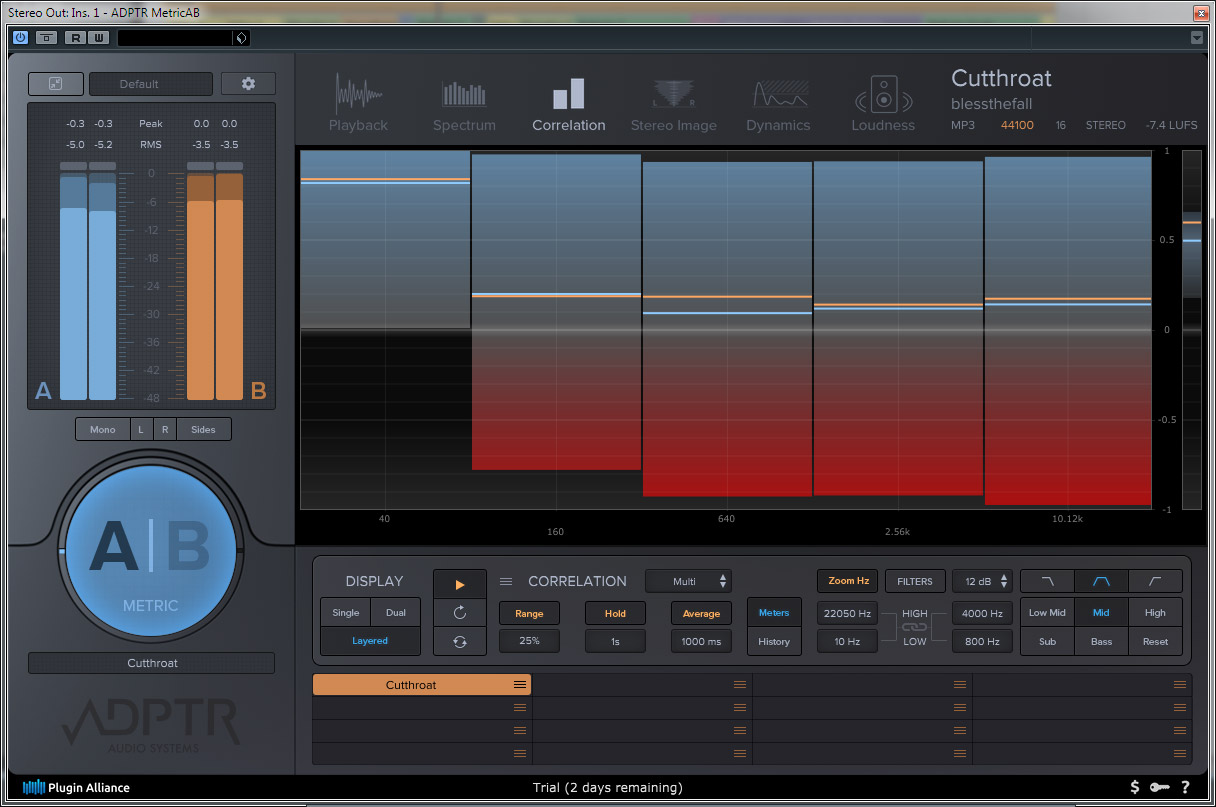Show the Loudness tab
This screenshot has width=1216, height=807.
pos(883,103)
